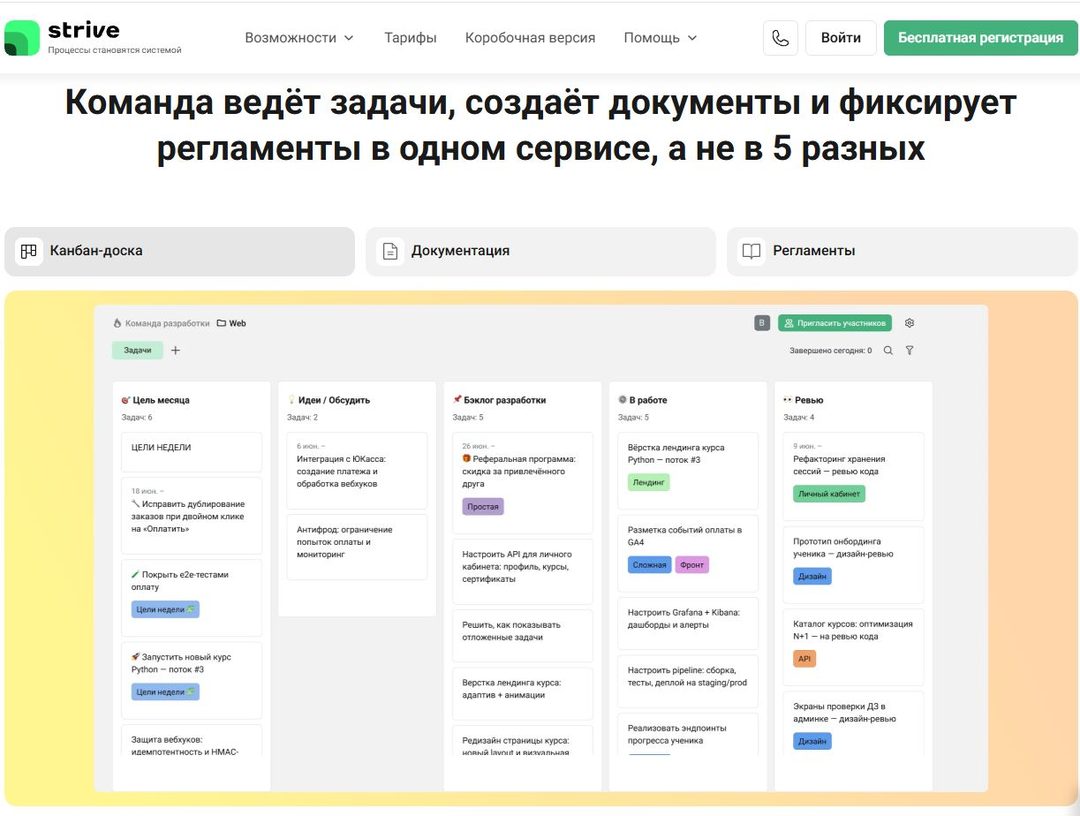
Task: Click Бесплатная регистрация button
Action: tap(981, 38)
